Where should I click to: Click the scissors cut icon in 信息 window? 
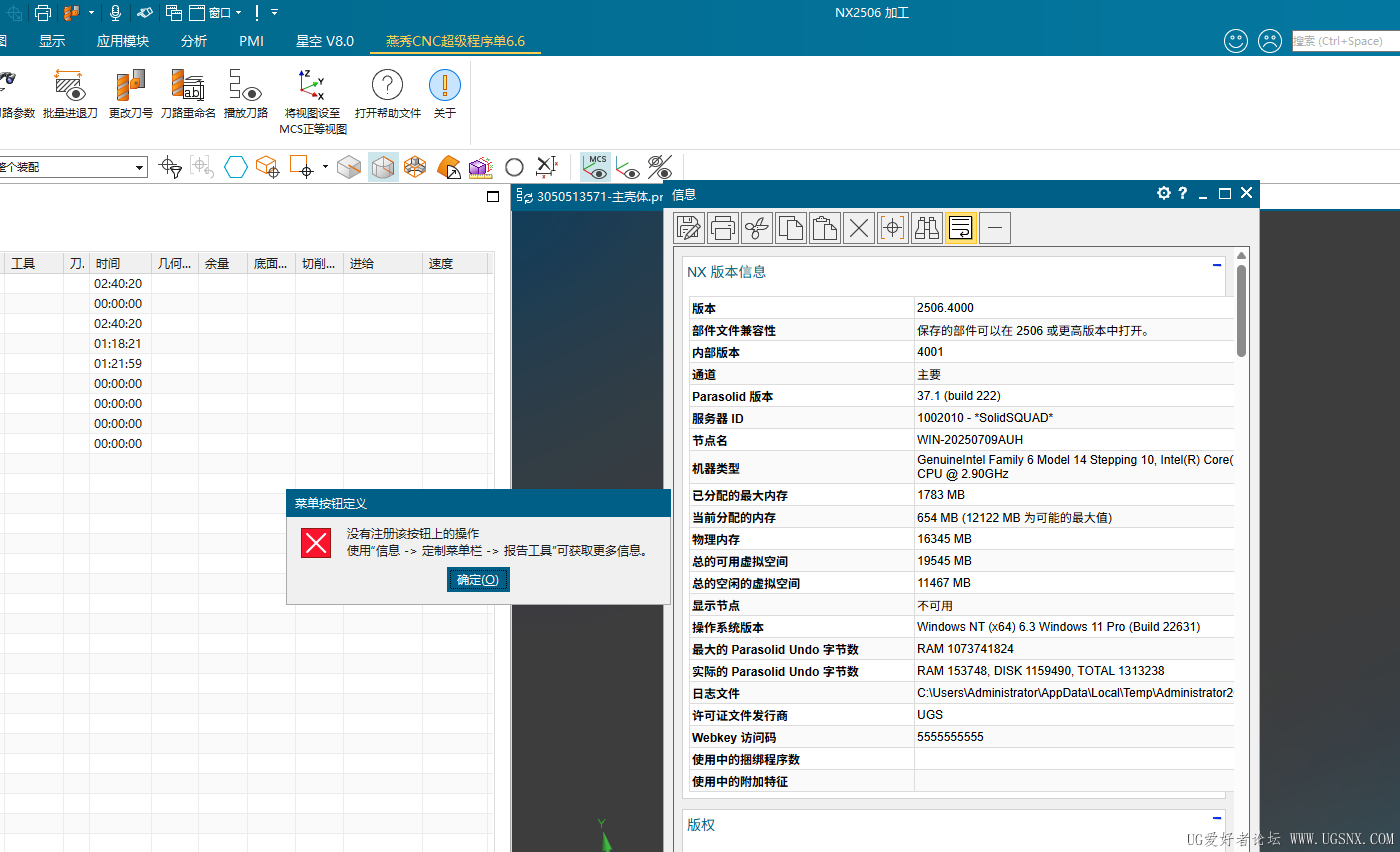(x=757, y=229)
